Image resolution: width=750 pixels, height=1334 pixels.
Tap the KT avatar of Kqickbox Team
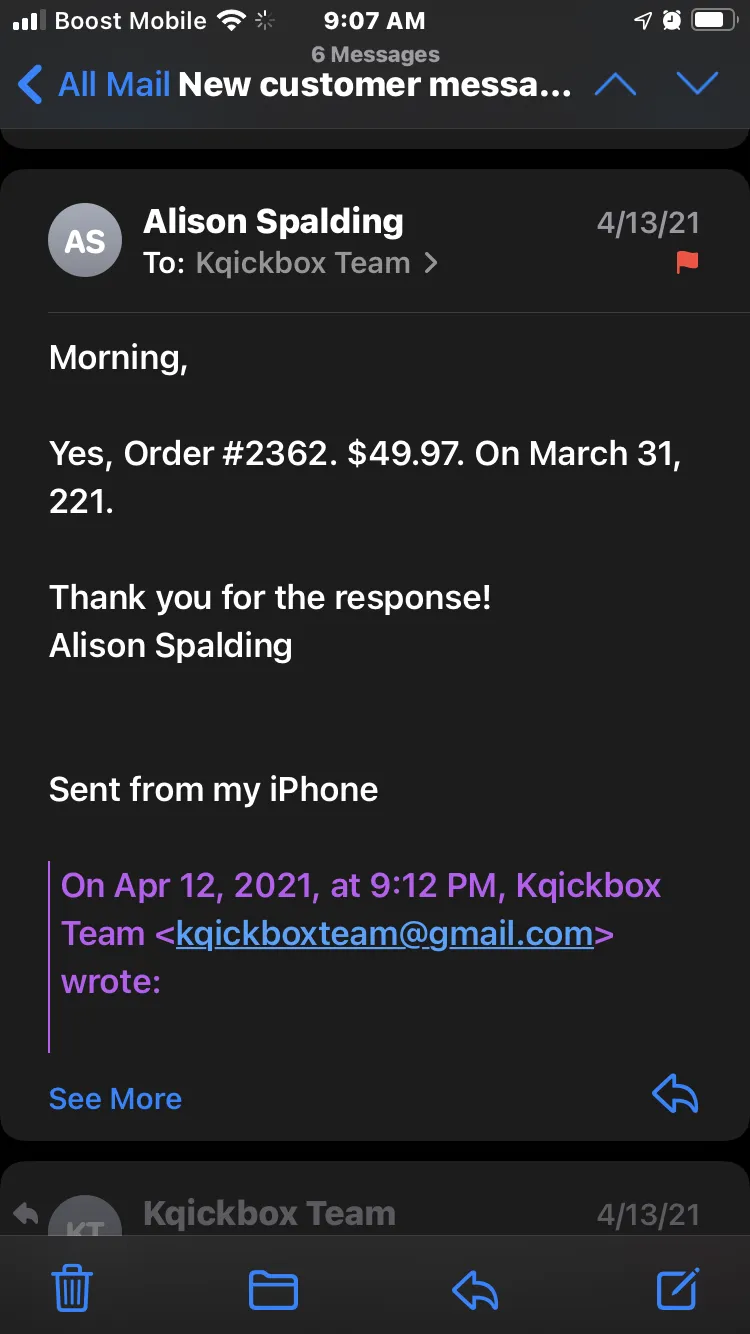click(85, 1215)
